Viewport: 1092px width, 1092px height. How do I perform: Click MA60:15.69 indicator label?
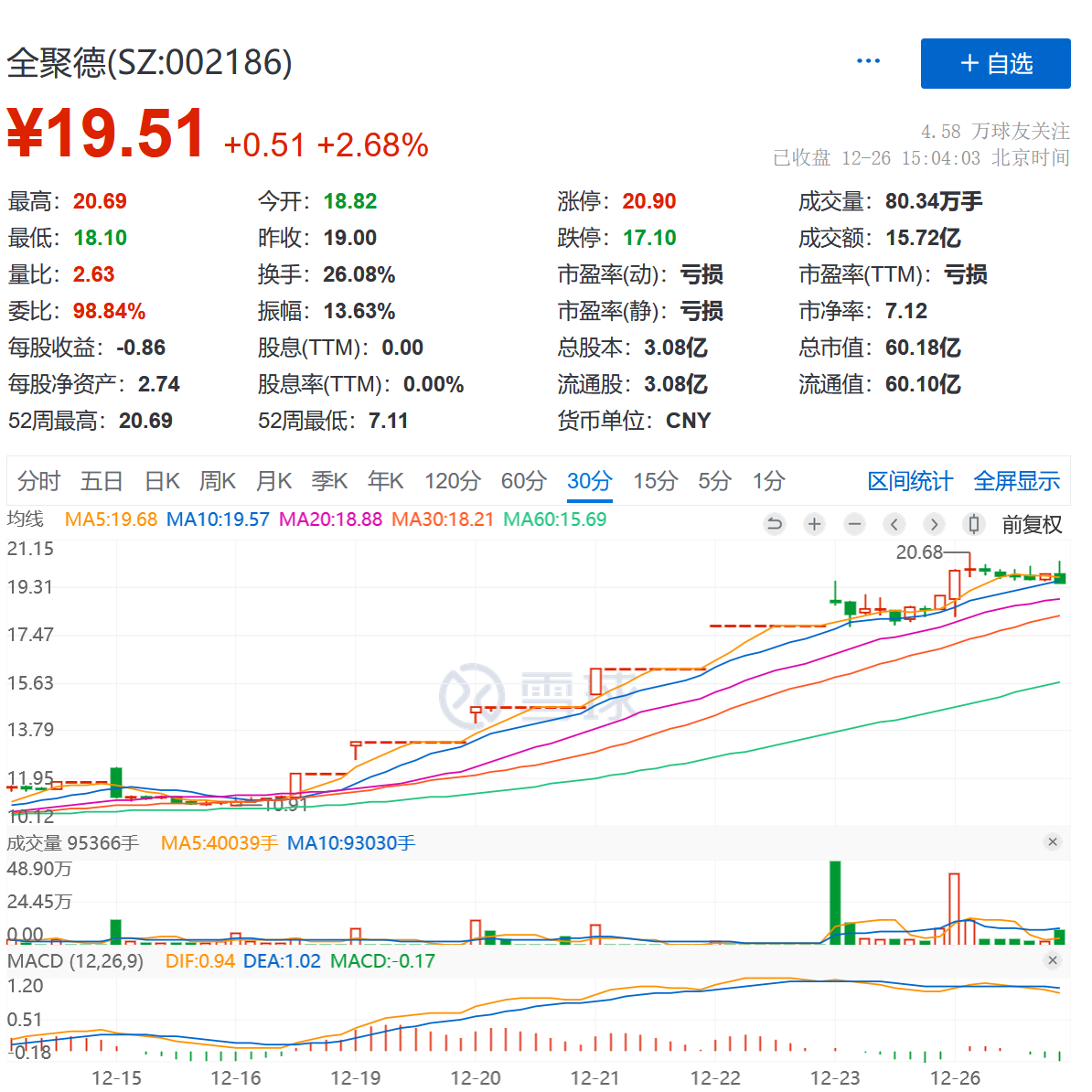click(x=555, y=519)
